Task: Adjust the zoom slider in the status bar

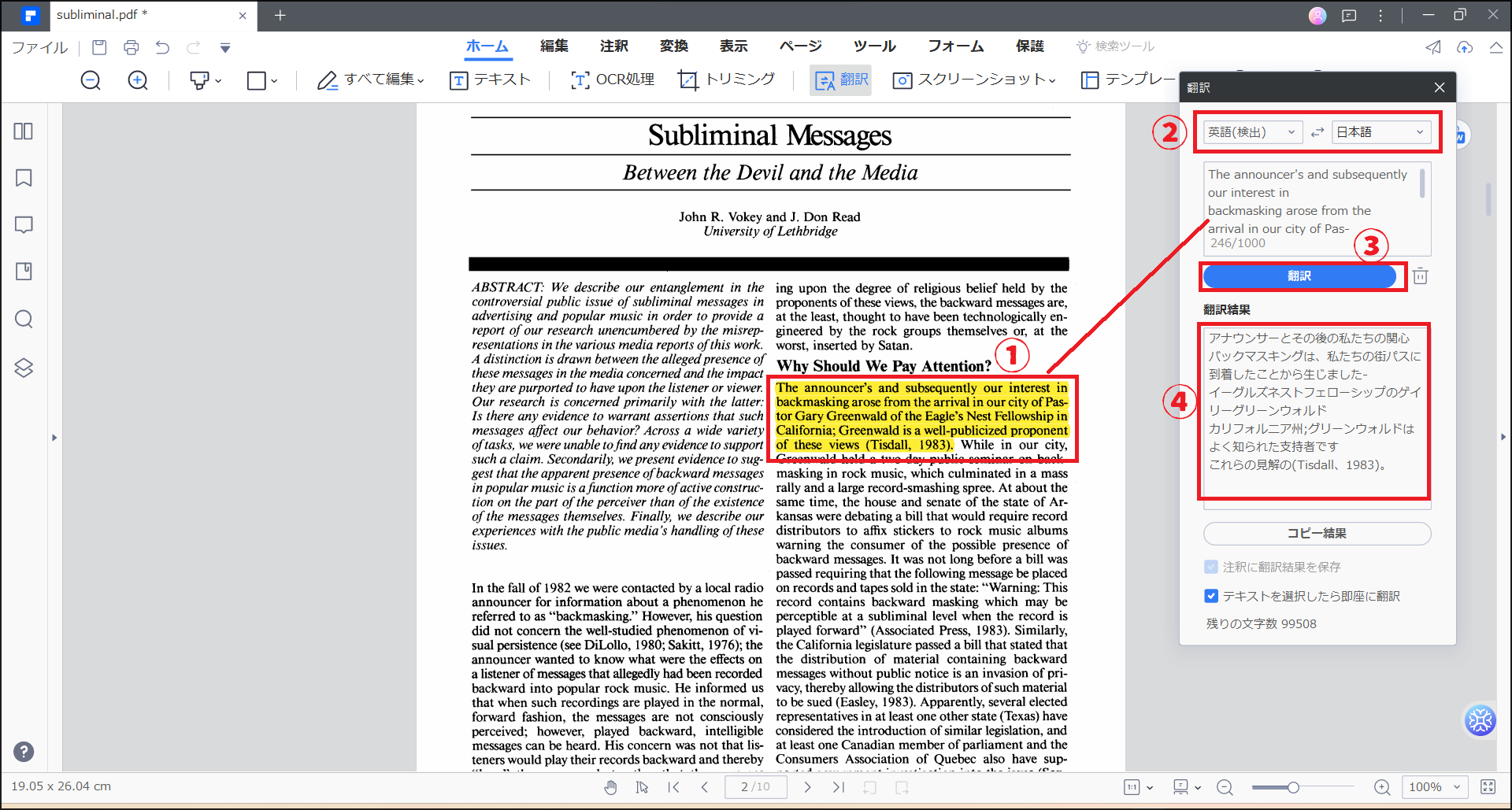Action: [1293, 787]
